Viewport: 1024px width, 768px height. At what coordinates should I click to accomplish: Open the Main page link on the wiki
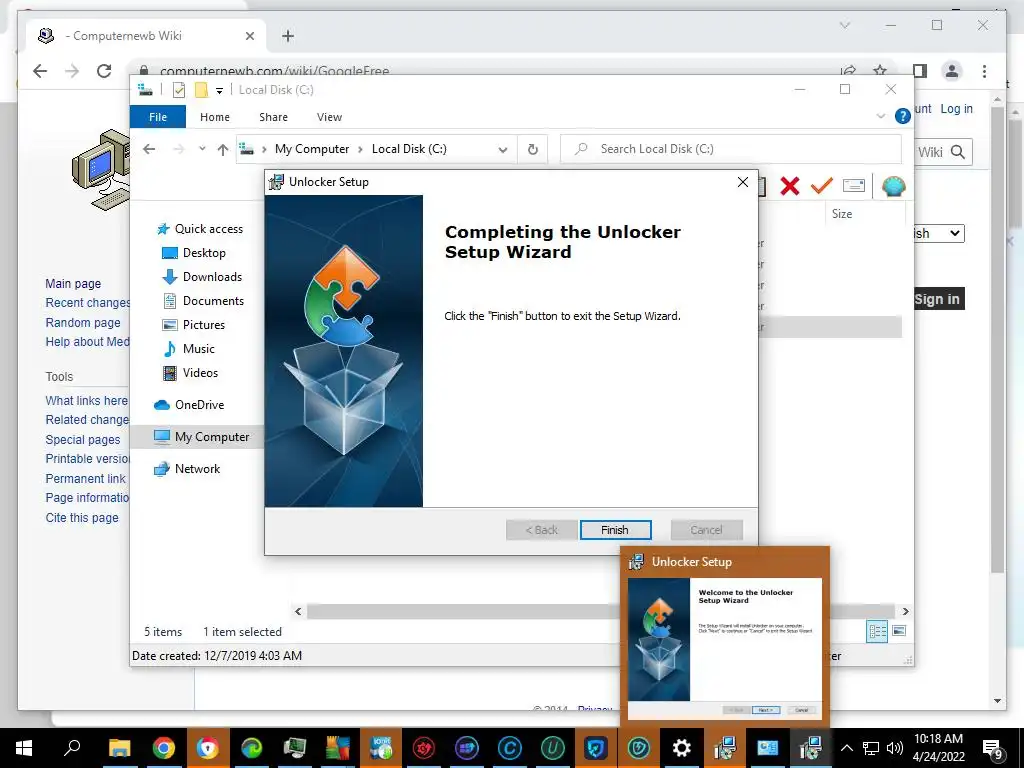coord(73,283)
